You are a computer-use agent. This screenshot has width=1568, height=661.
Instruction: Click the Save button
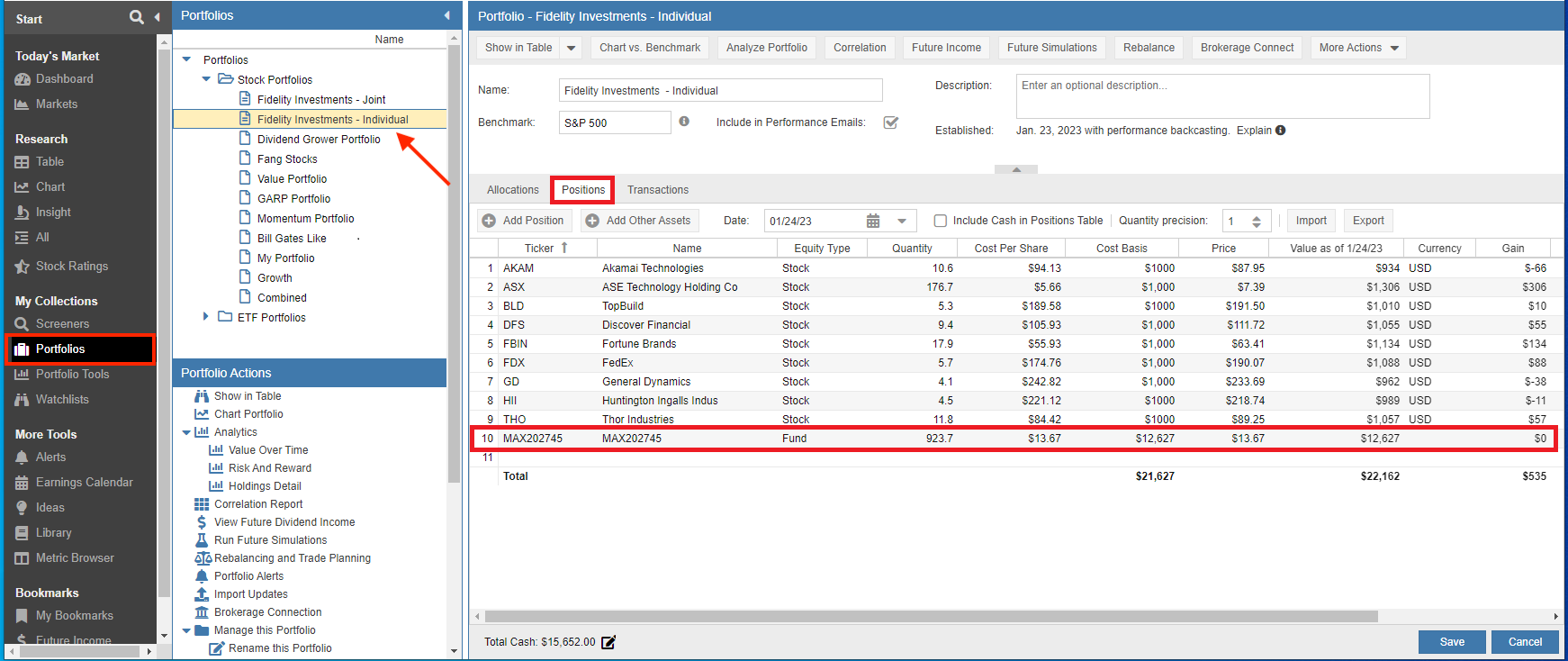click(1452, 642)
